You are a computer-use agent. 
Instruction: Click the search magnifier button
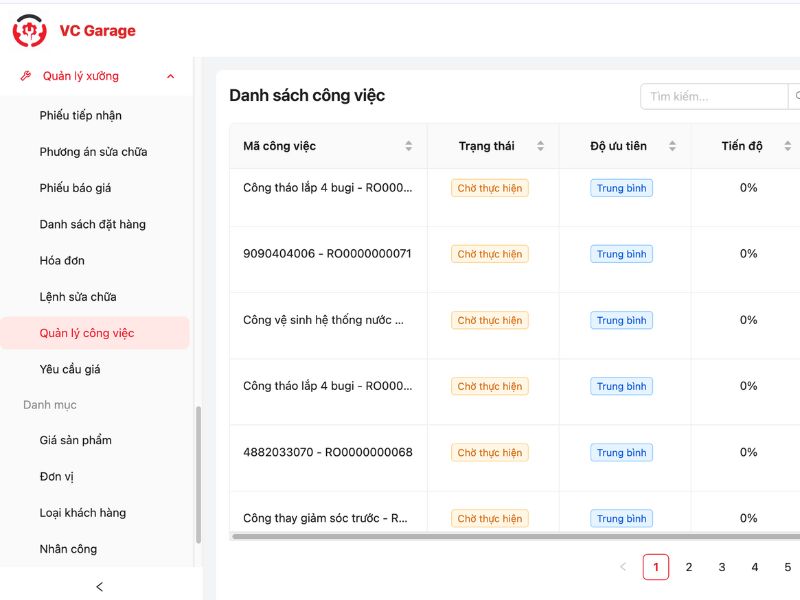(x=795, y=97)
